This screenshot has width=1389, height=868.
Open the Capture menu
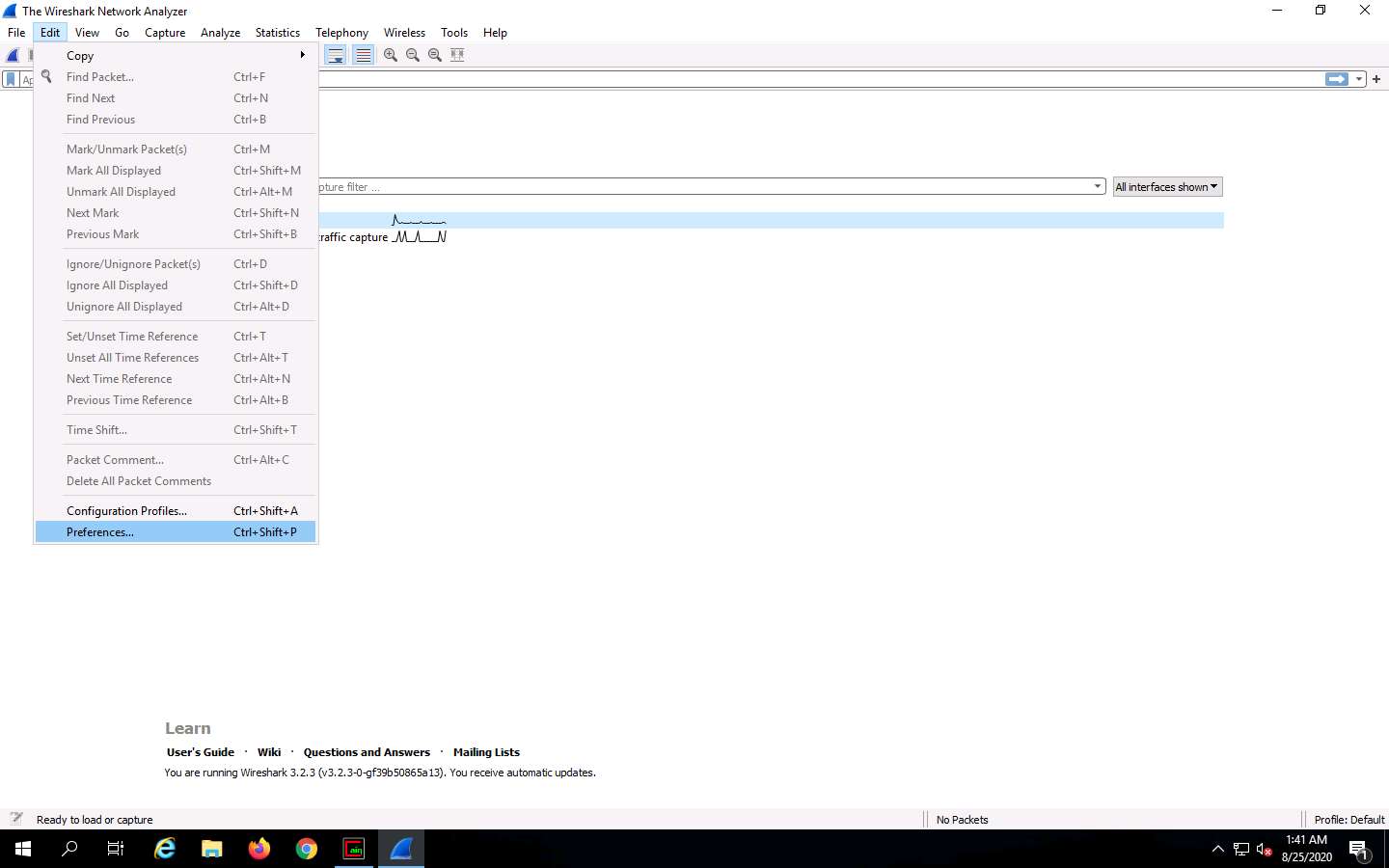point(165,32)
